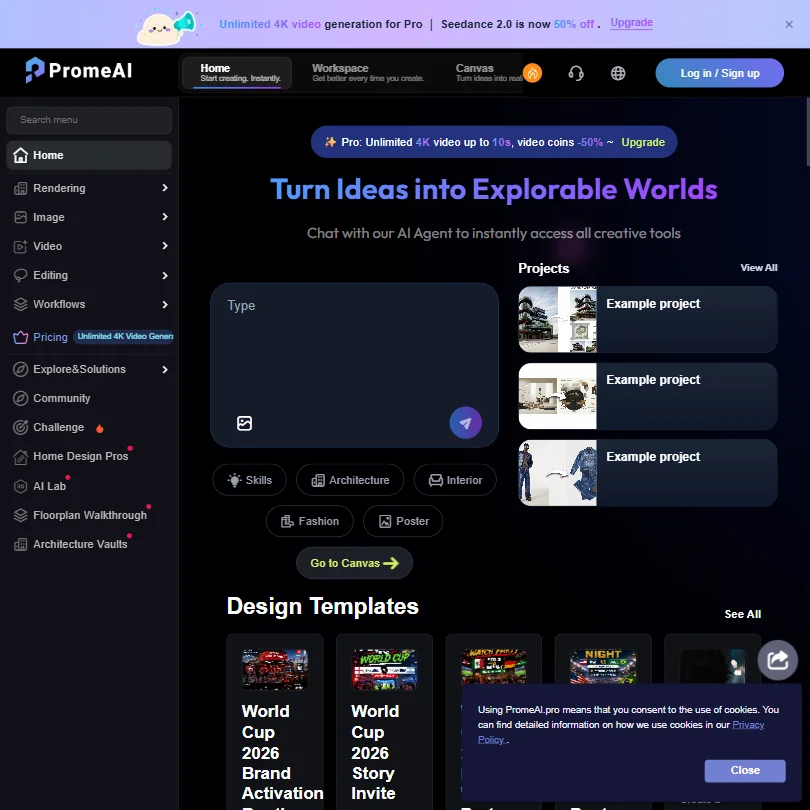Image resolution: width=810 pixels, height=810 pixels.
Task: Click the floating share icon
Action: [x=777, y=660]
